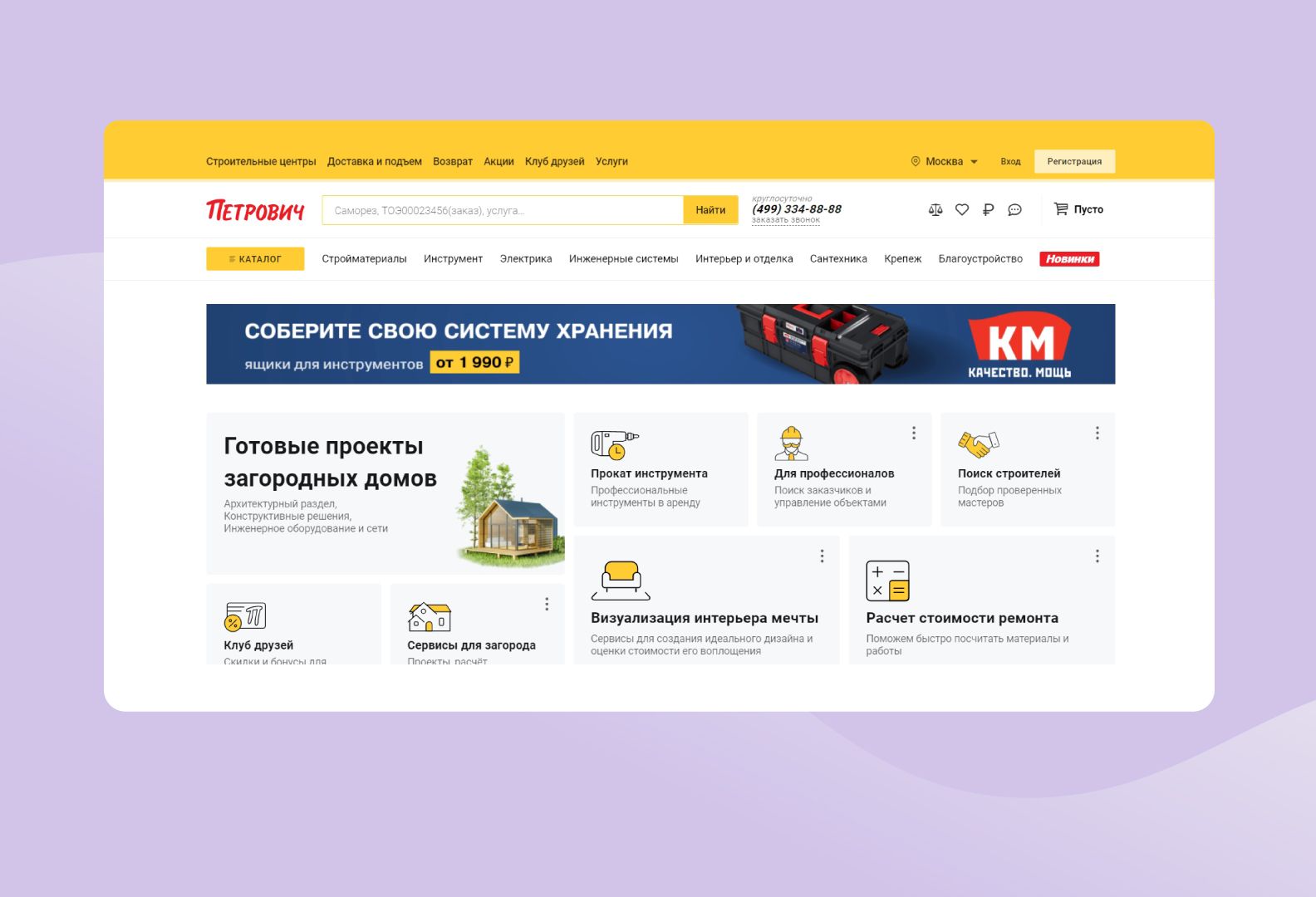Open the chat bubble icon
Screen dimensions: 1316x897
click(x=1014, y=210)
